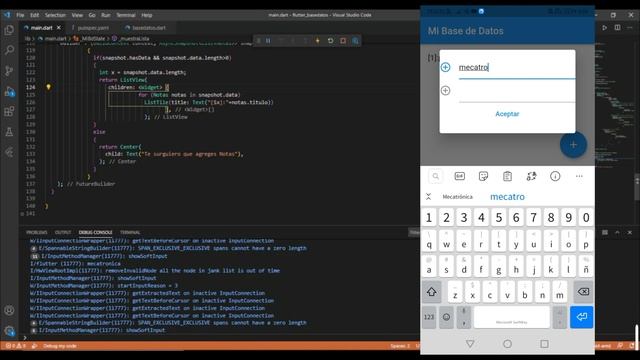Tap the GIF icon on keyboard toolbar
Image resolution: width=640 pixels, height=360 pixels.
460,176
